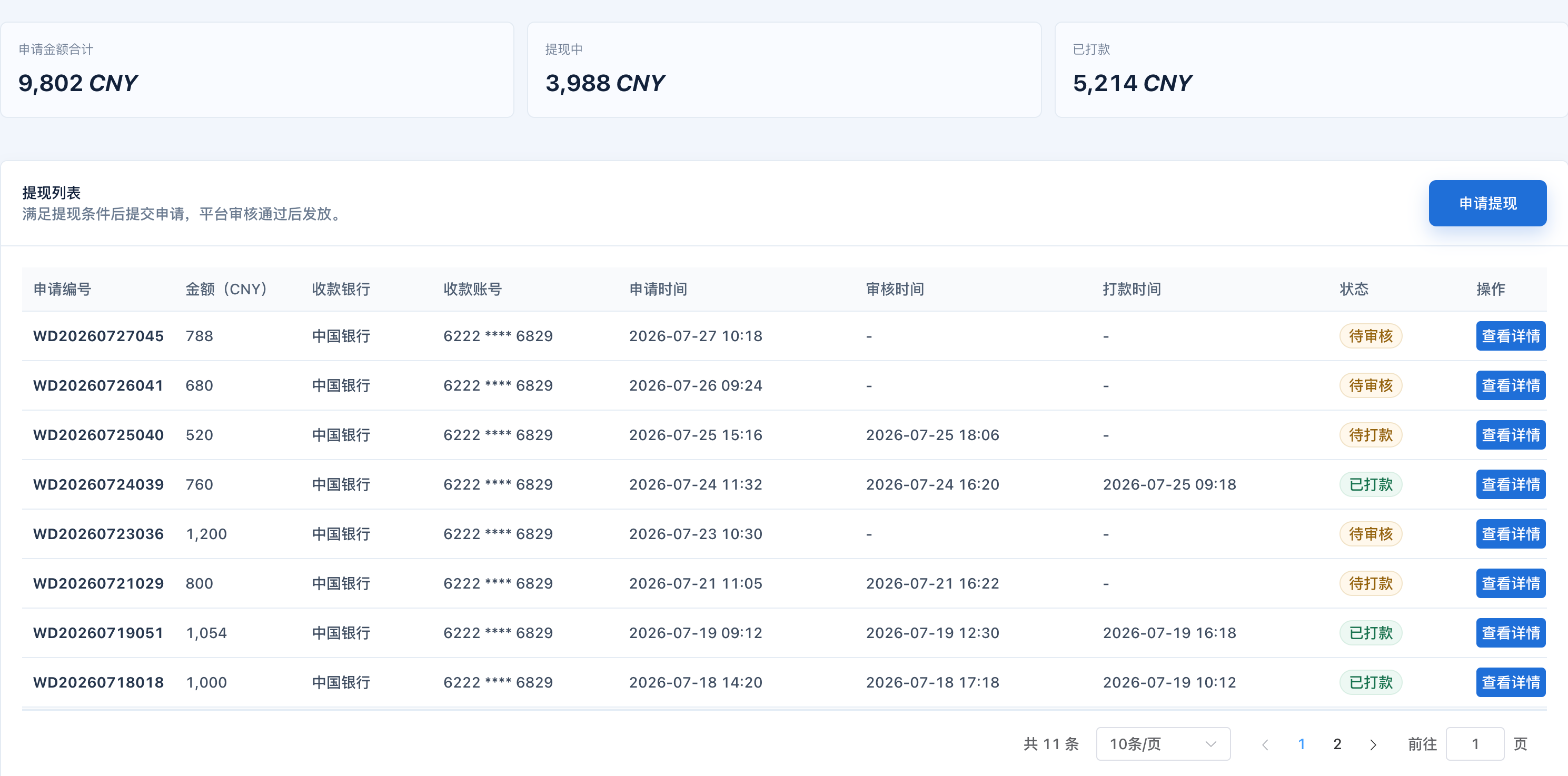
Task: Click the 打款时间 column header
Action: pyautogui.click(x=1132, y=289)
